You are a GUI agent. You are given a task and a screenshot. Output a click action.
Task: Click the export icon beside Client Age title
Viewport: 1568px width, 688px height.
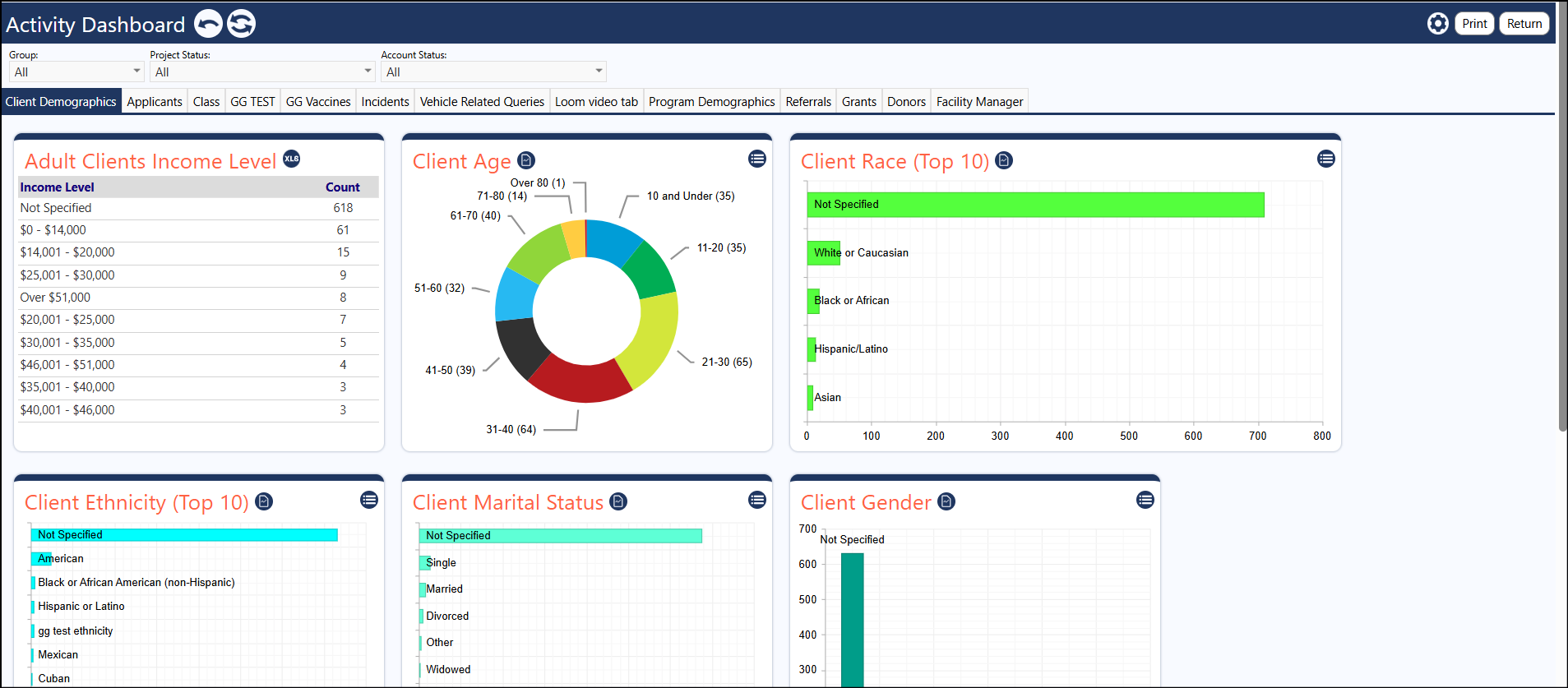526,160
